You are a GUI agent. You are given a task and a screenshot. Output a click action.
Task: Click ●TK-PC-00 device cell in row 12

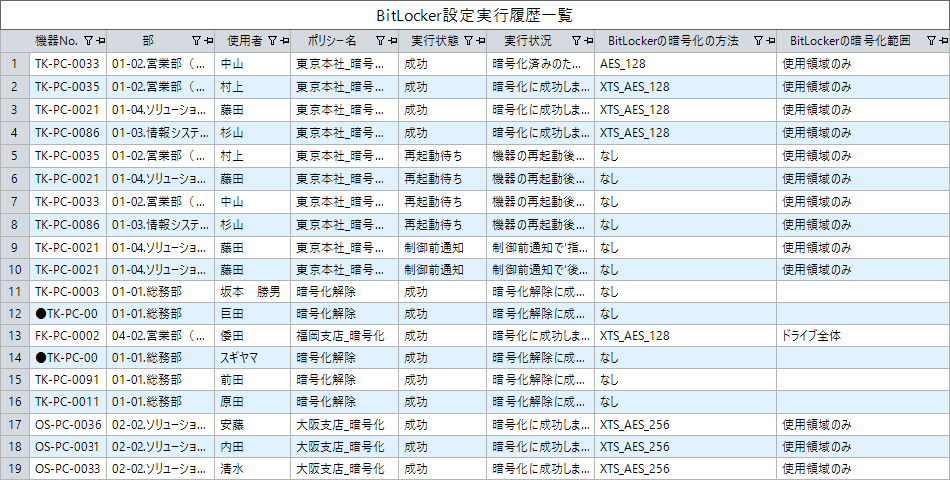tap(68, 313)
